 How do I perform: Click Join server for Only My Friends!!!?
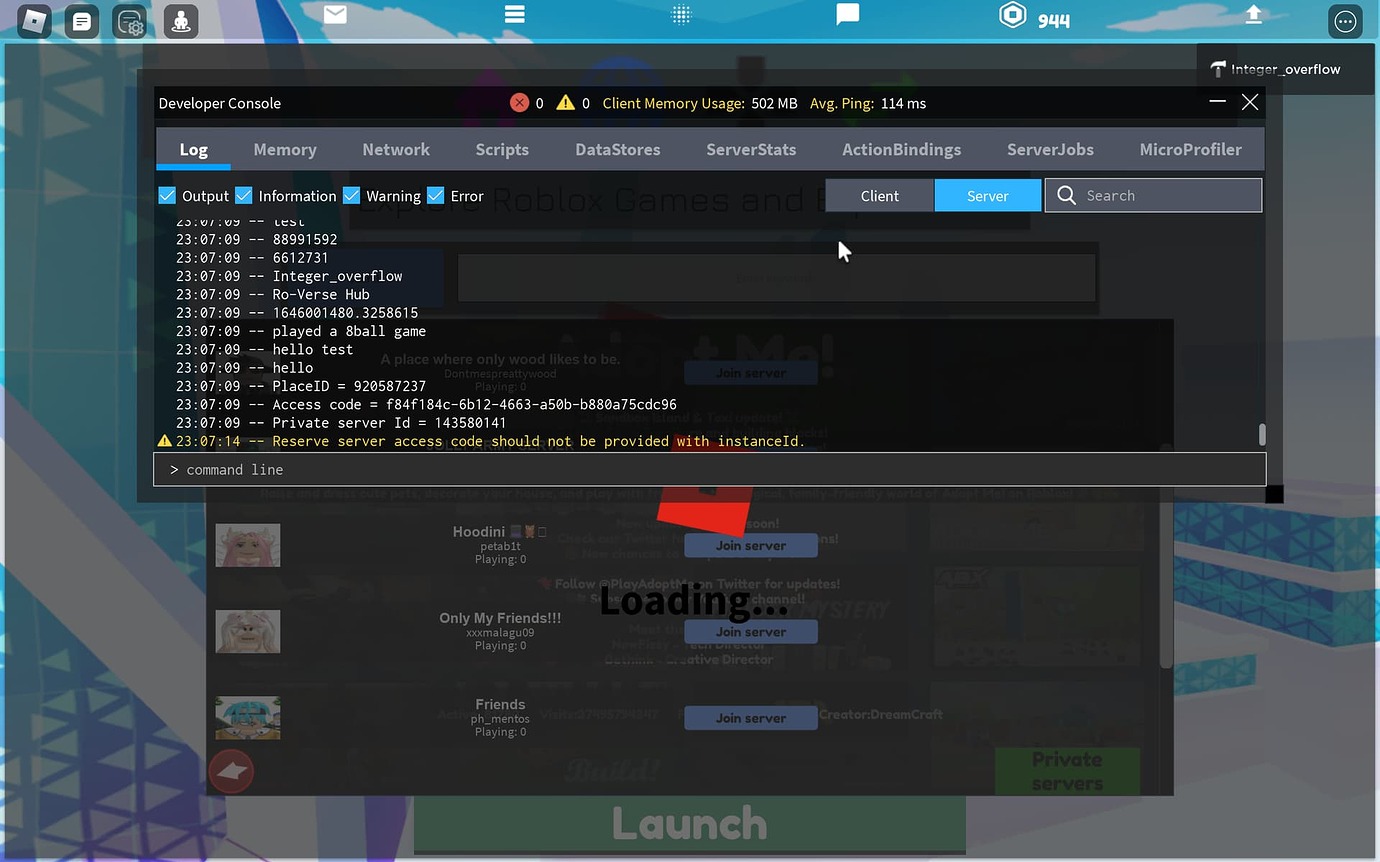(x=750, y=631)
